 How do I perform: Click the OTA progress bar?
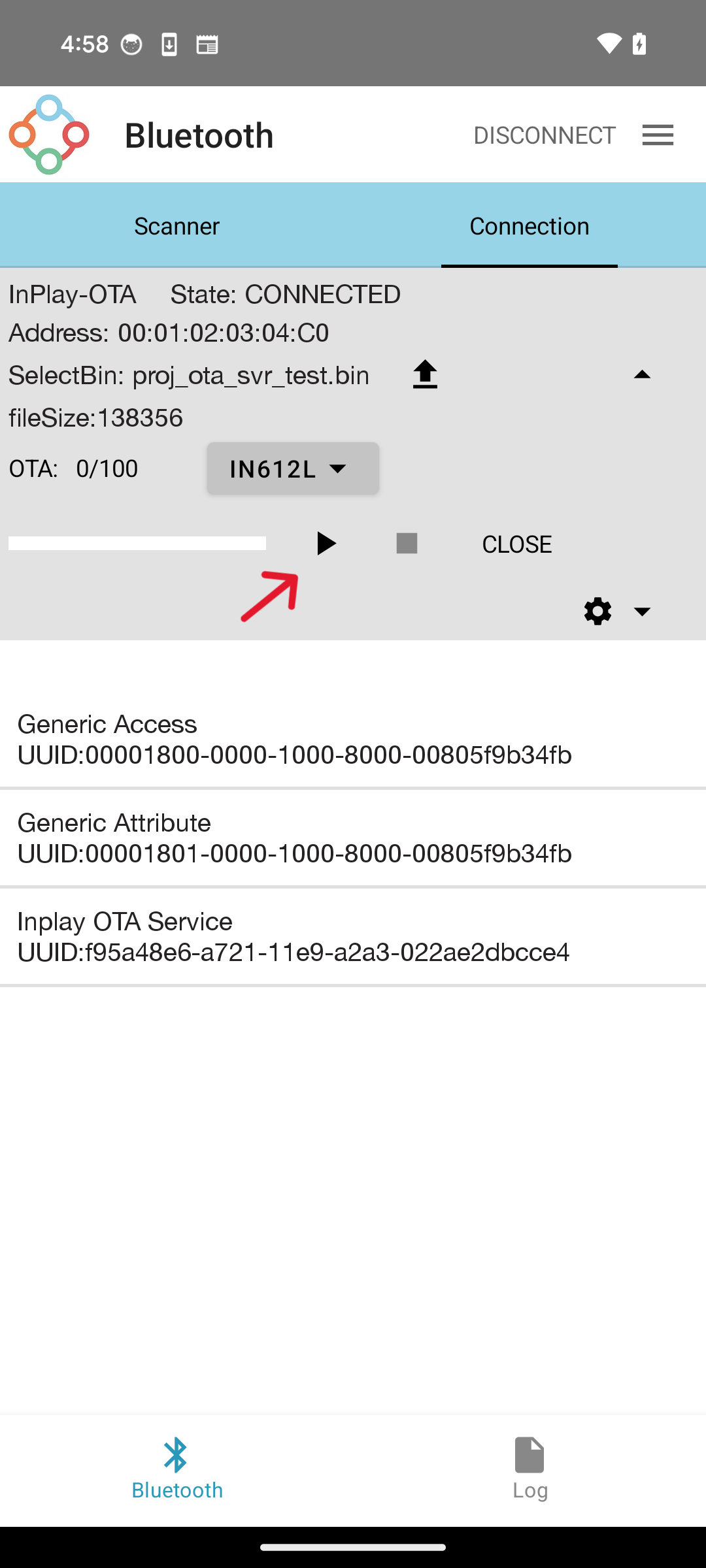tap(137, 544)
